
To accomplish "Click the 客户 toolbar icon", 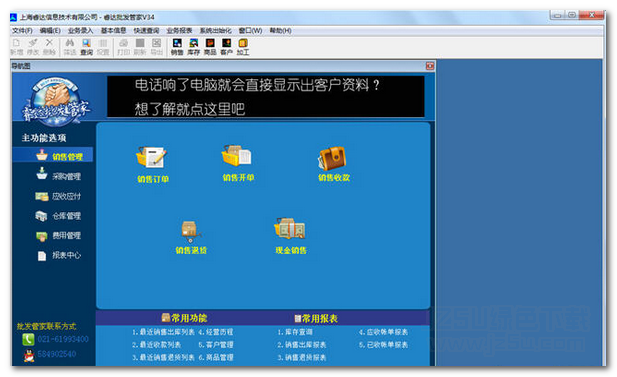I will click(x=226, y=47).
